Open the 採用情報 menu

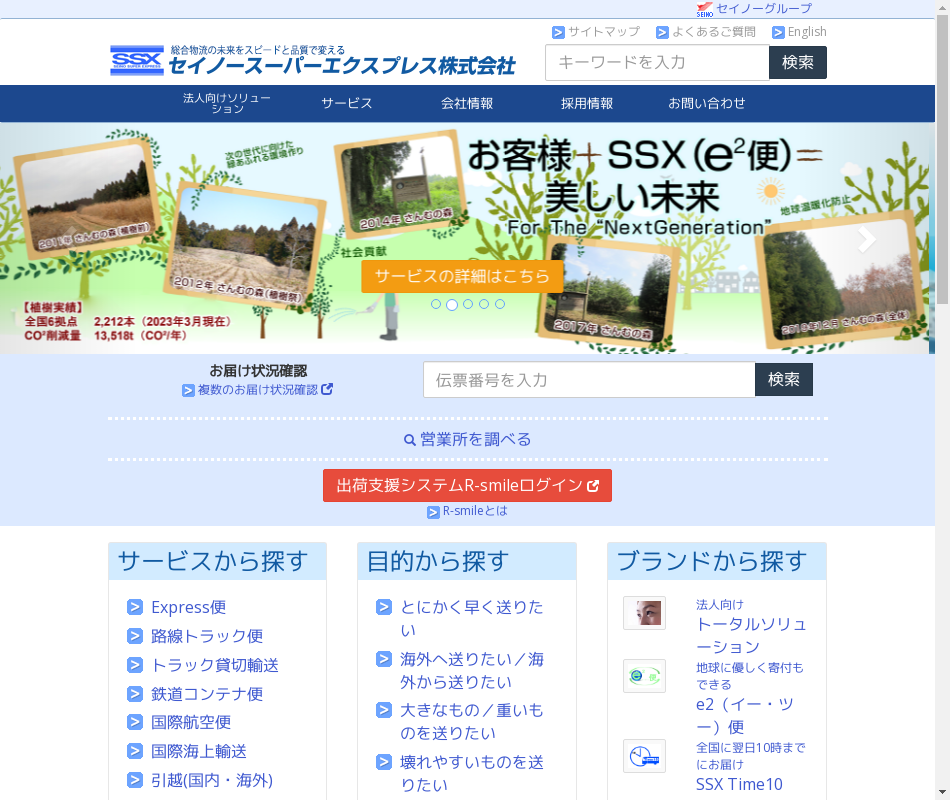(x=586, y=104)
